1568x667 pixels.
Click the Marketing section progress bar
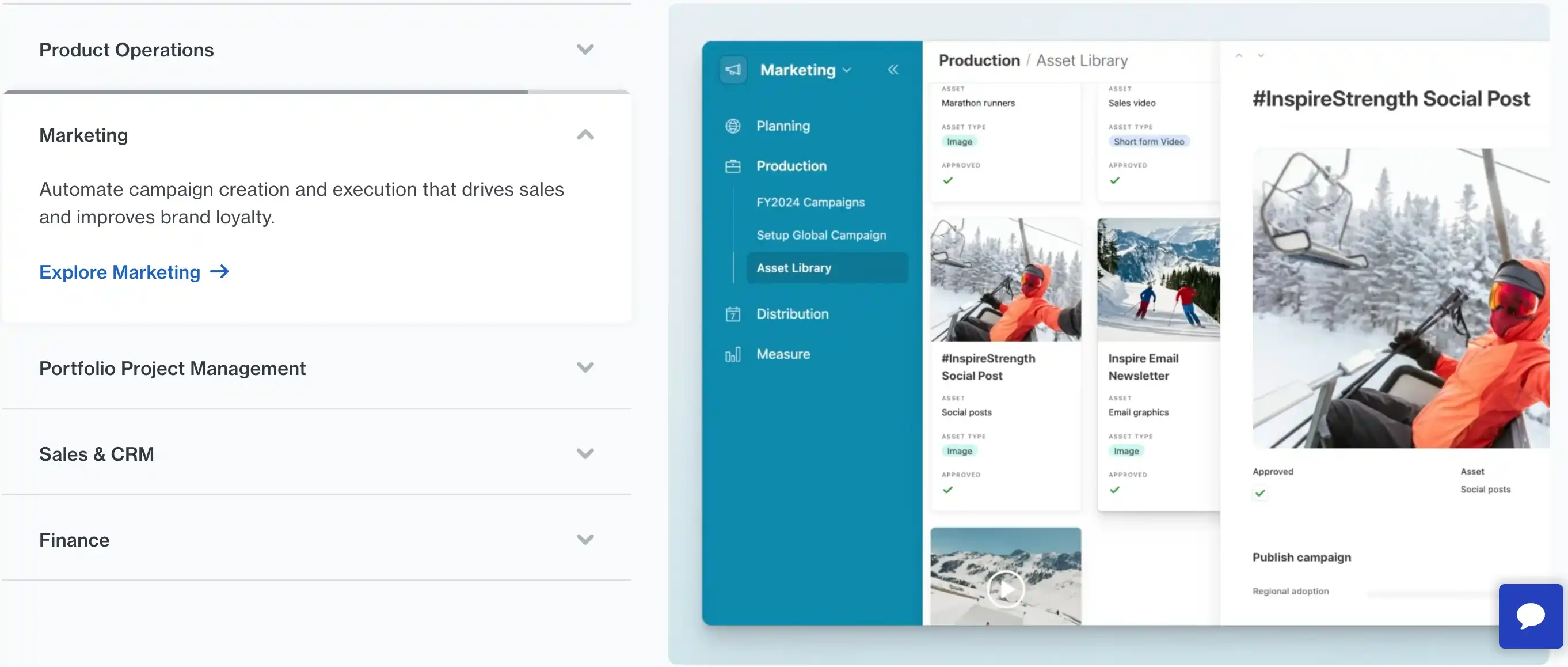point(317,92)
